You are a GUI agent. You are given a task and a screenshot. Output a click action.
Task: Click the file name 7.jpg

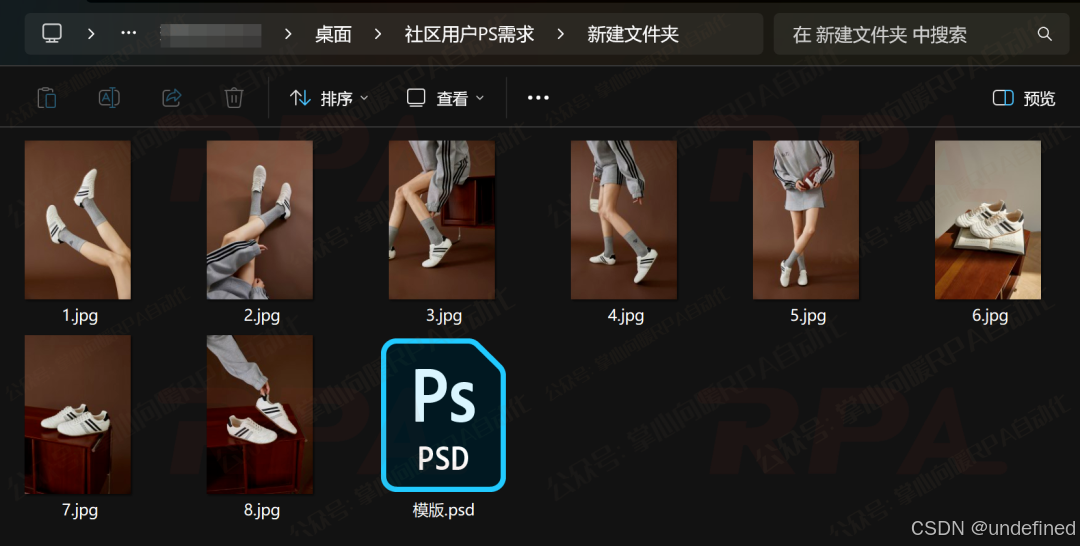(x=80, y=510)
